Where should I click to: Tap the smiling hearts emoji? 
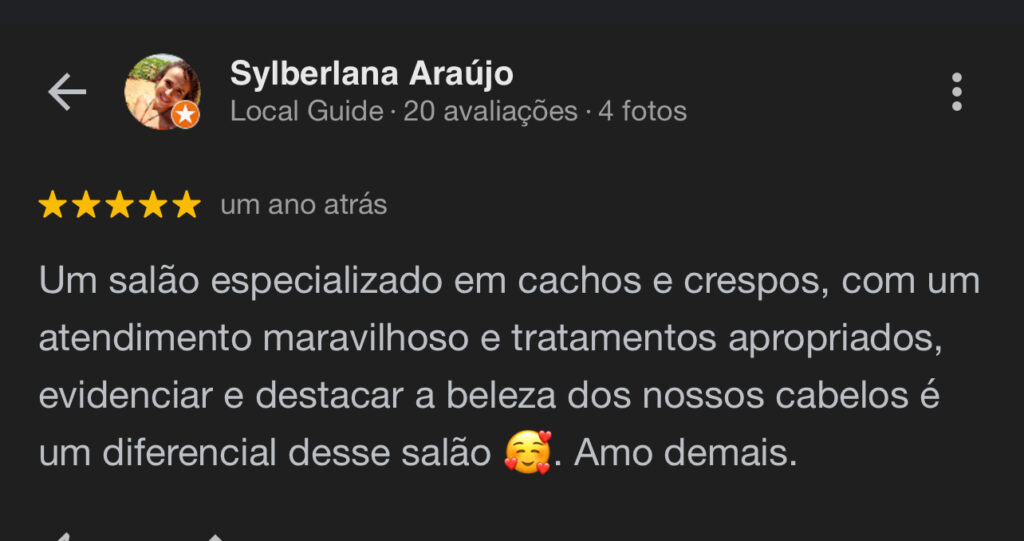tap(528, 452)
